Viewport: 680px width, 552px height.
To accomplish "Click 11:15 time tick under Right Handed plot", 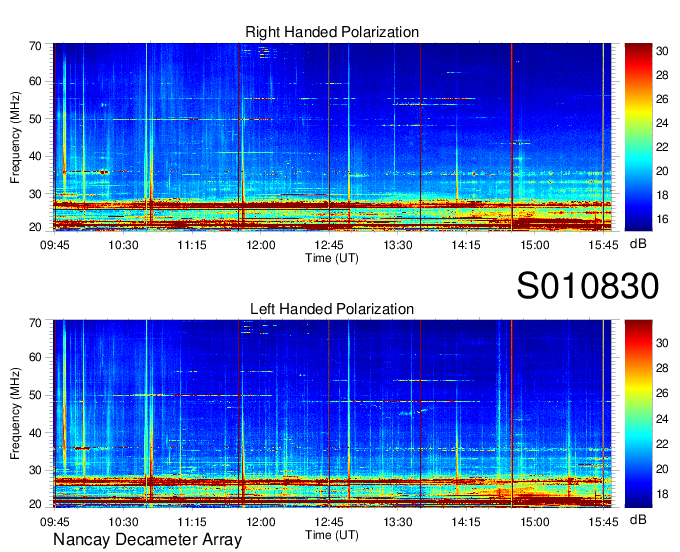I will coord(192,245).
